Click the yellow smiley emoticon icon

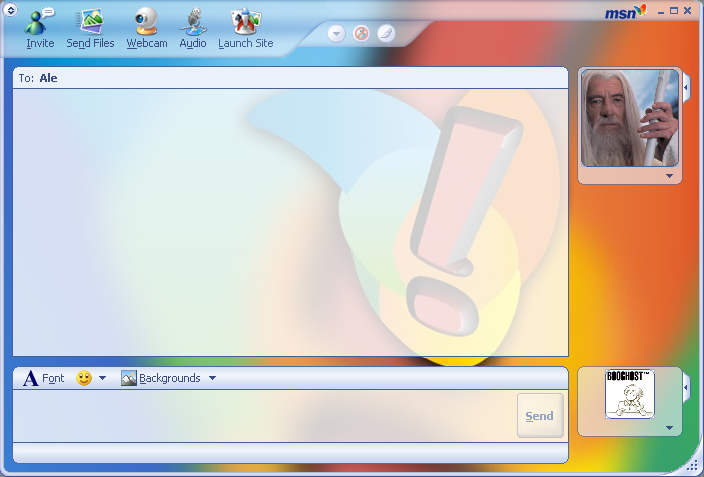click(x=84, y=378)
